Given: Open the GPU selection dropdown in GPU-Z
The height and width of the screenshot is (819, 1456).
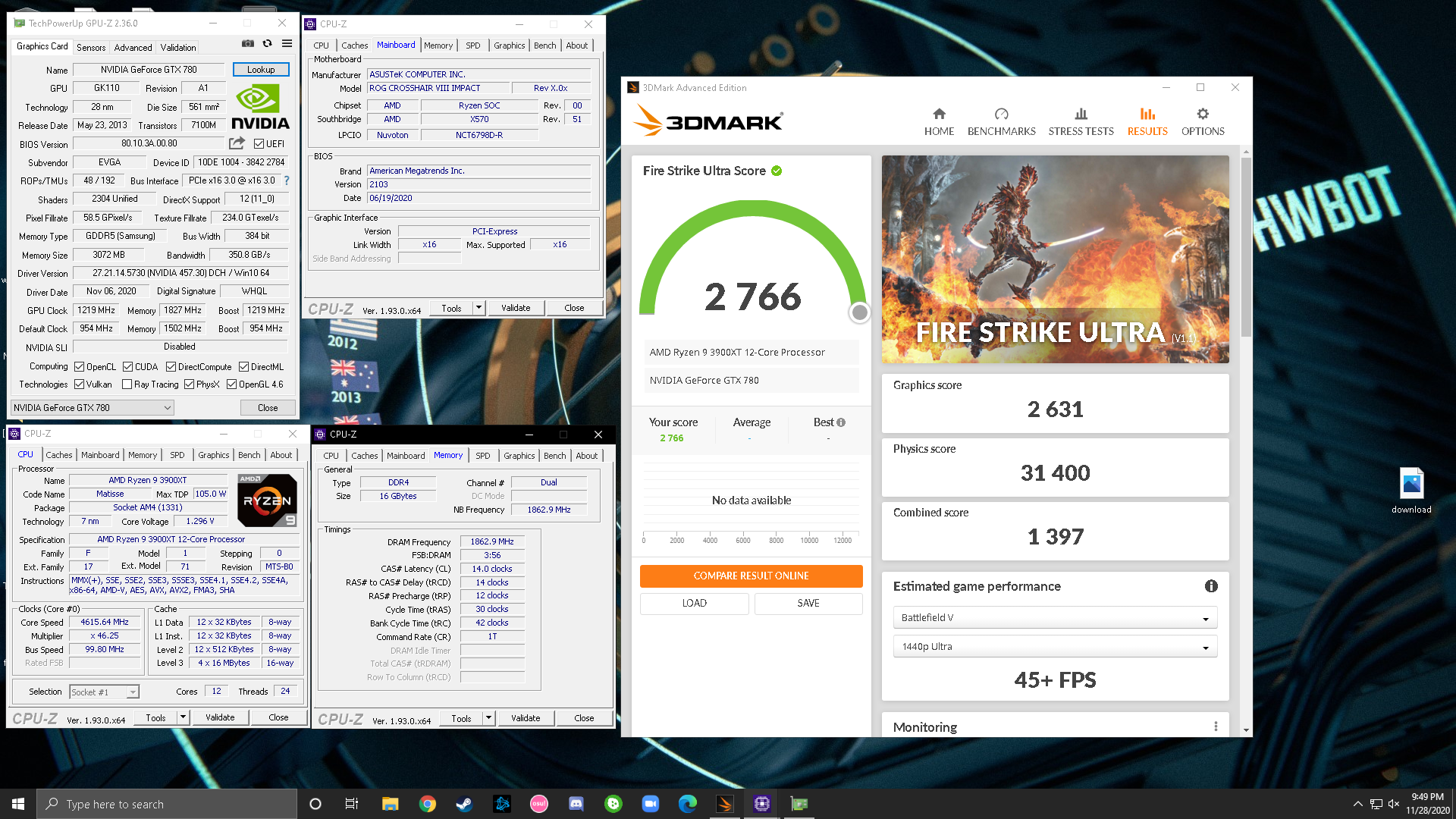Looking at the screenshot, I should point(92,408).
